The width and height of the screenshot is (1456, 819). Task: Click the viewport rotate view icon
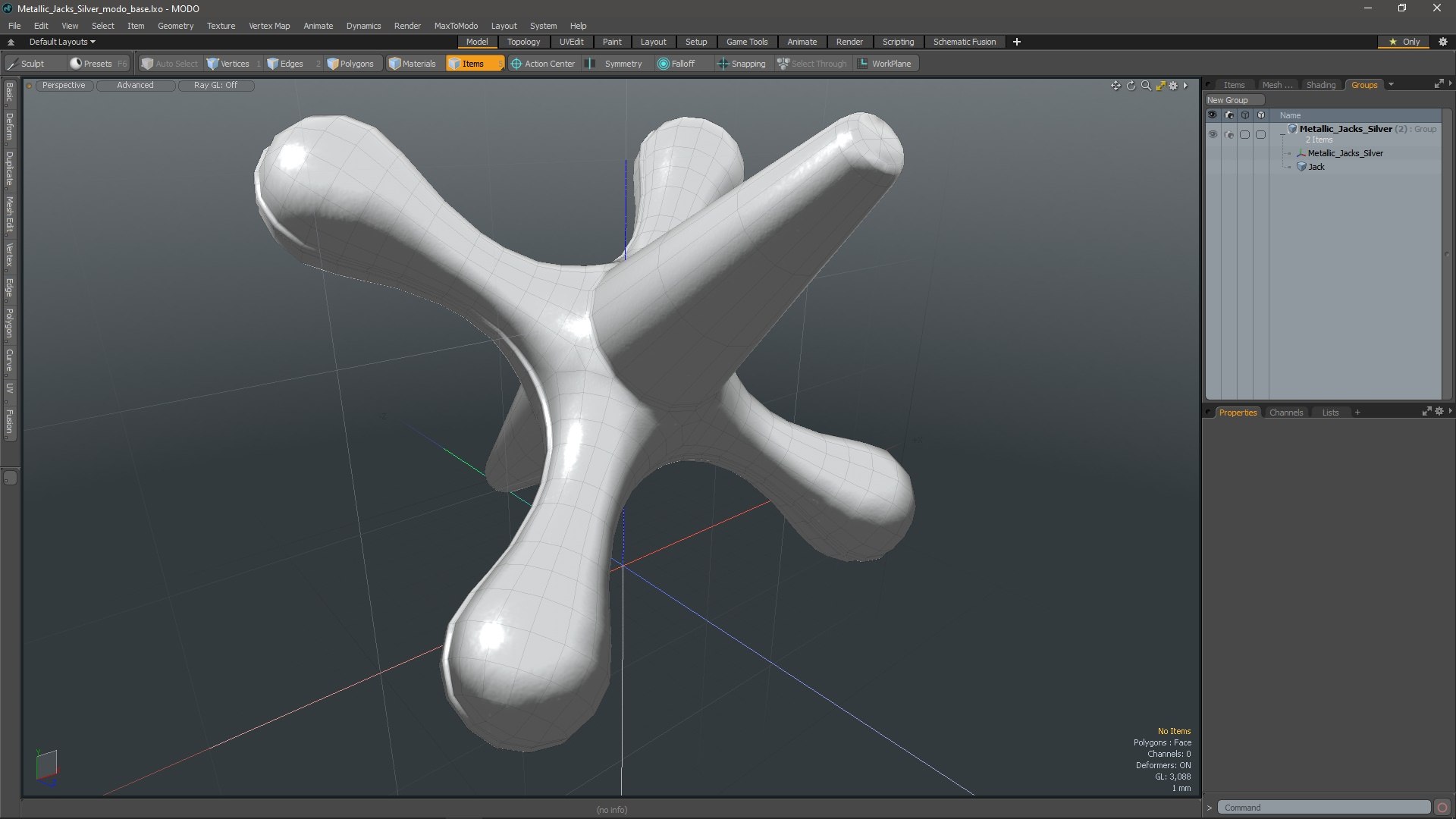(x=1131, y=86)
